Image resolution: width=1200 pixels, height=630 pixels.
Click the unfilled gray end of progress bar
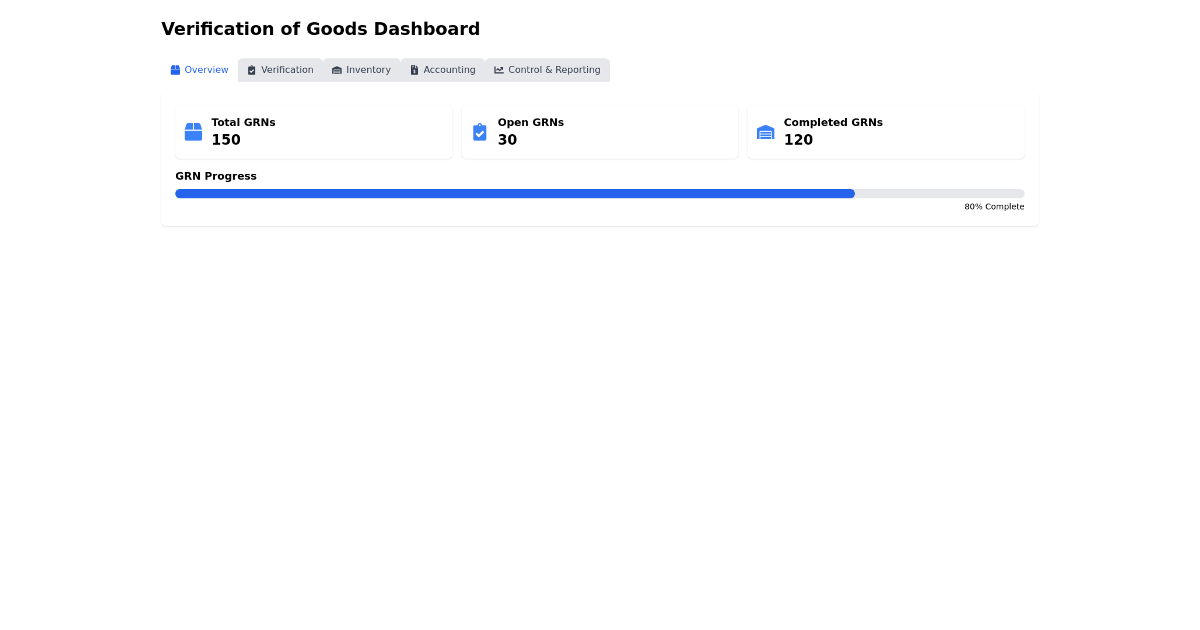(940, 194)
